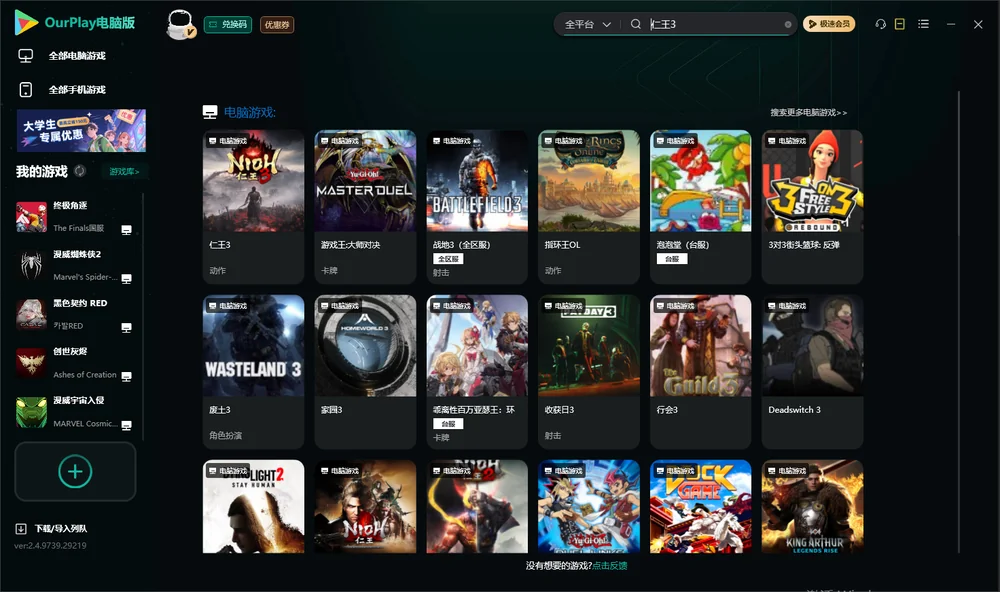This screenshot has height=592, width=1000.
Task: Open the 指环王OL game cover
Action: point(589,181)
